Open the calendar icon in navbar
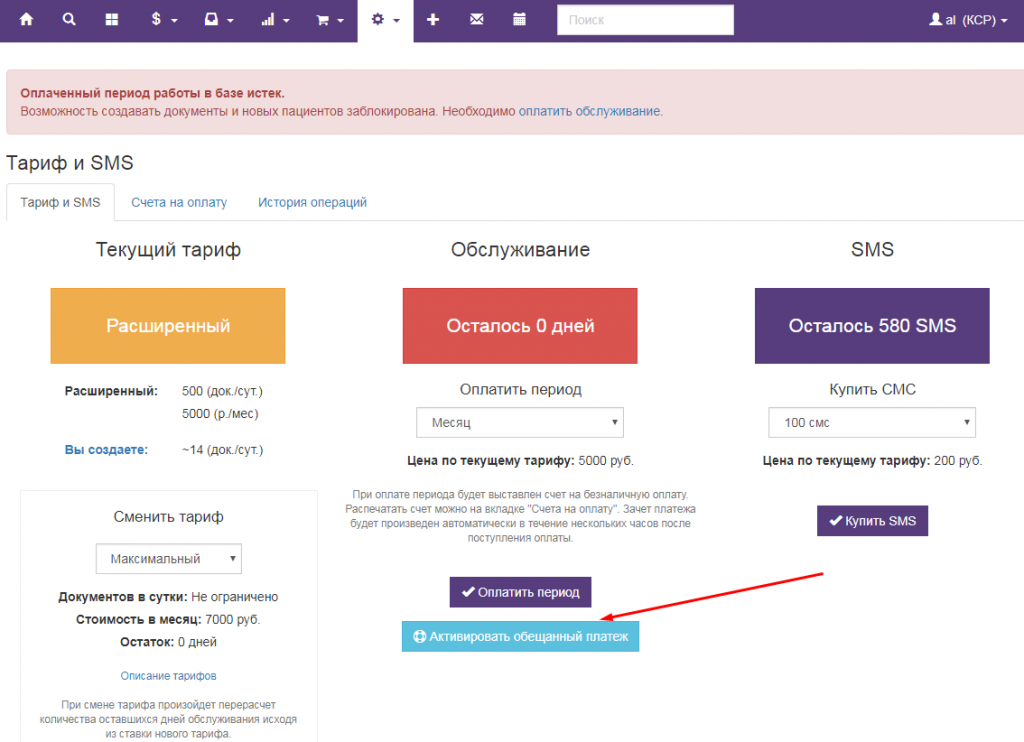The image size is (1024, 742). tap(519, 20)
